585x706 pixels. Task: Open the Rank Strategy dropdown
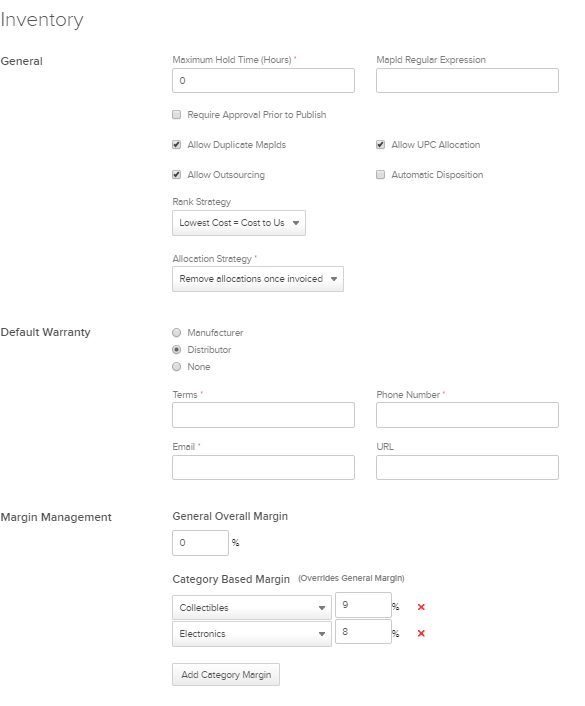(239, 223)
